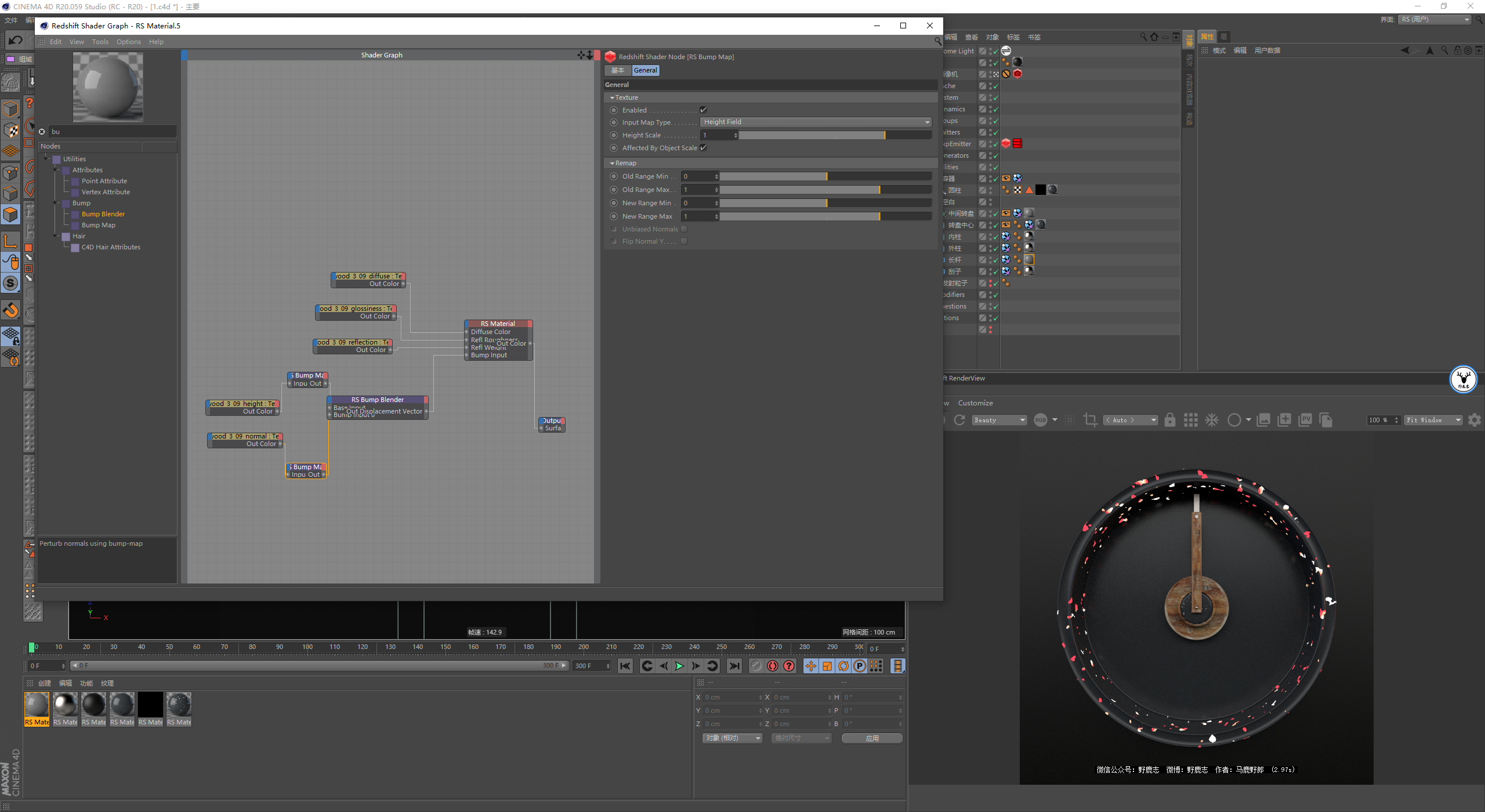Click the crop region icon in RenderView
The height and width of the screenshot is (812, 1485).
coord(1090,420)
